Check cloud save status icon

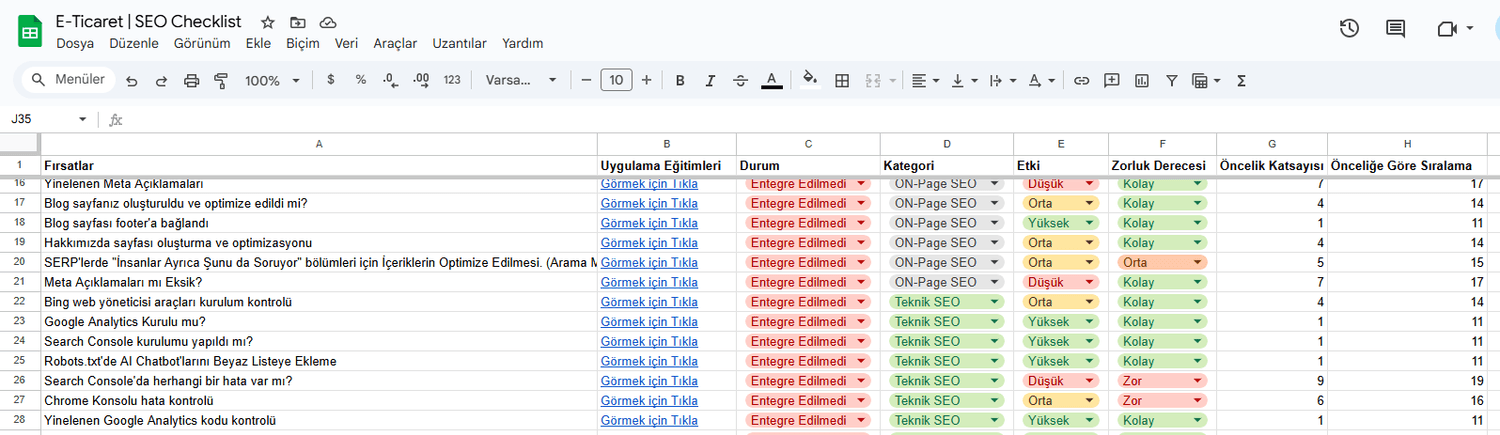(x=328, y=22)
